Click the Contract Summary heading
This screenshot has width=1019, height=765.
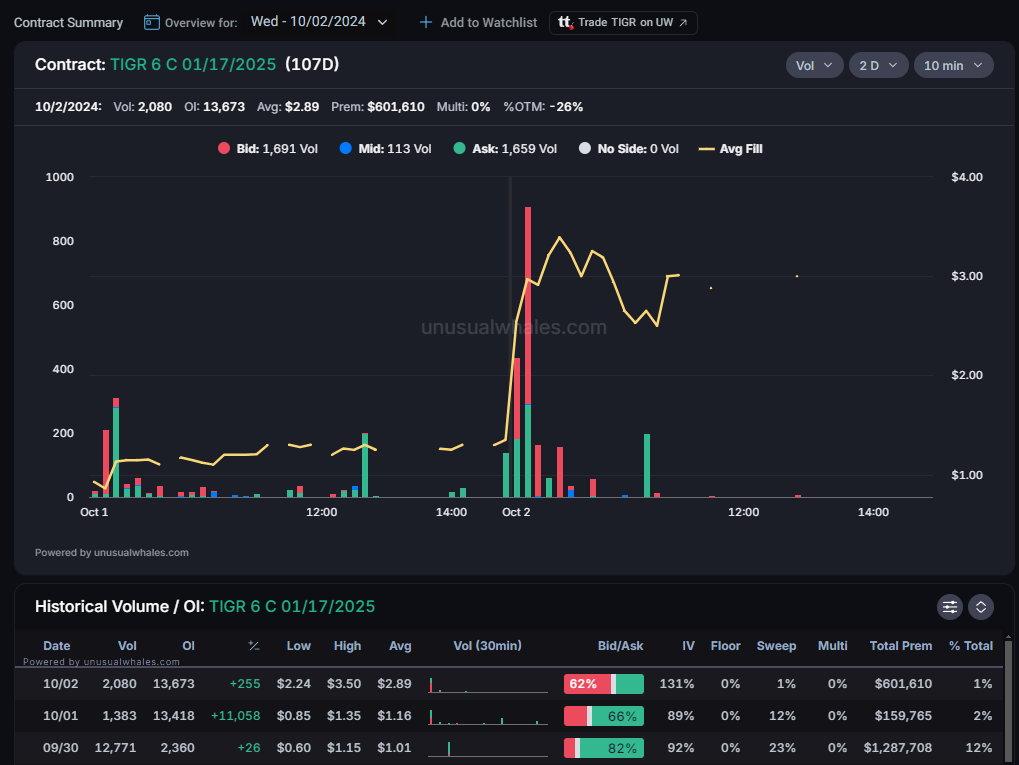pyautogui.click(x=68, y=23)
